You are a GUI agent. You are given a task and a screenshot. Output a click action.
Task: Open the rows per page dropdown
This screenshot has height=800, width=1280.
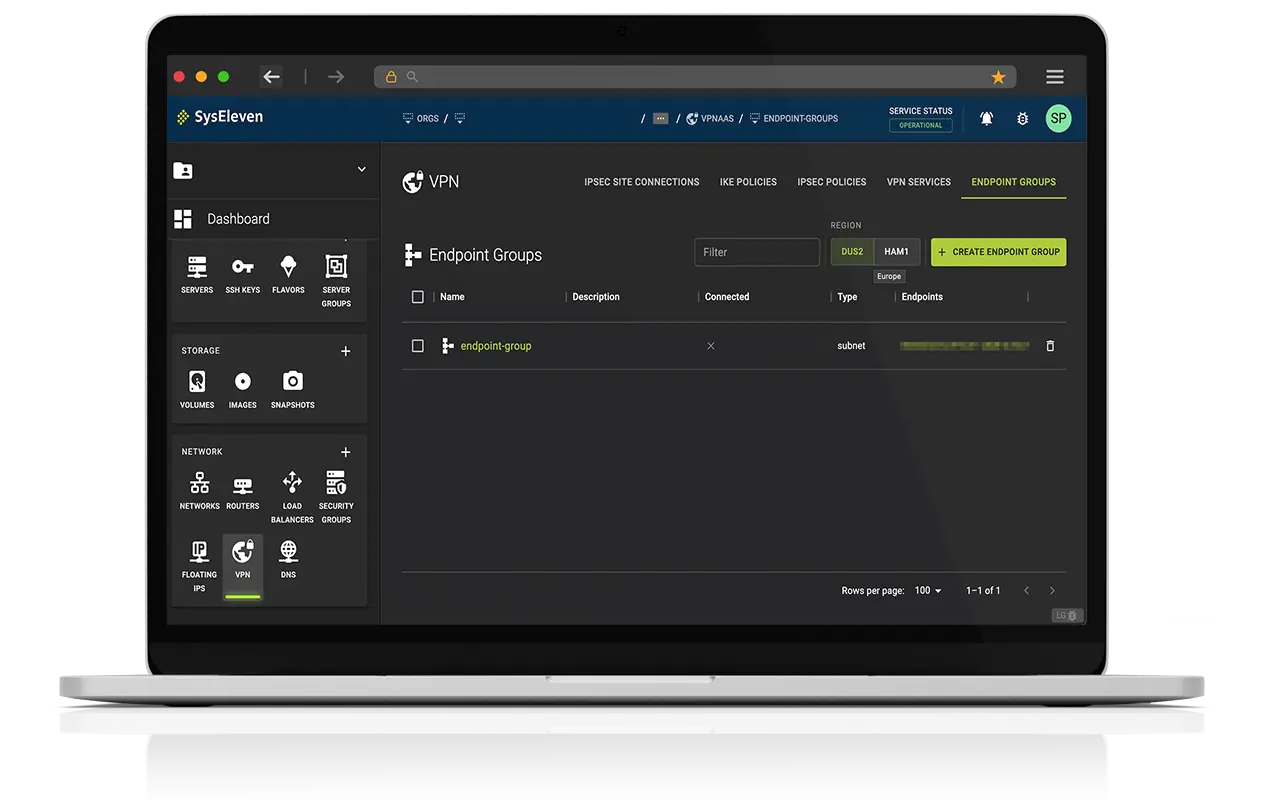[x=929, y=591]
